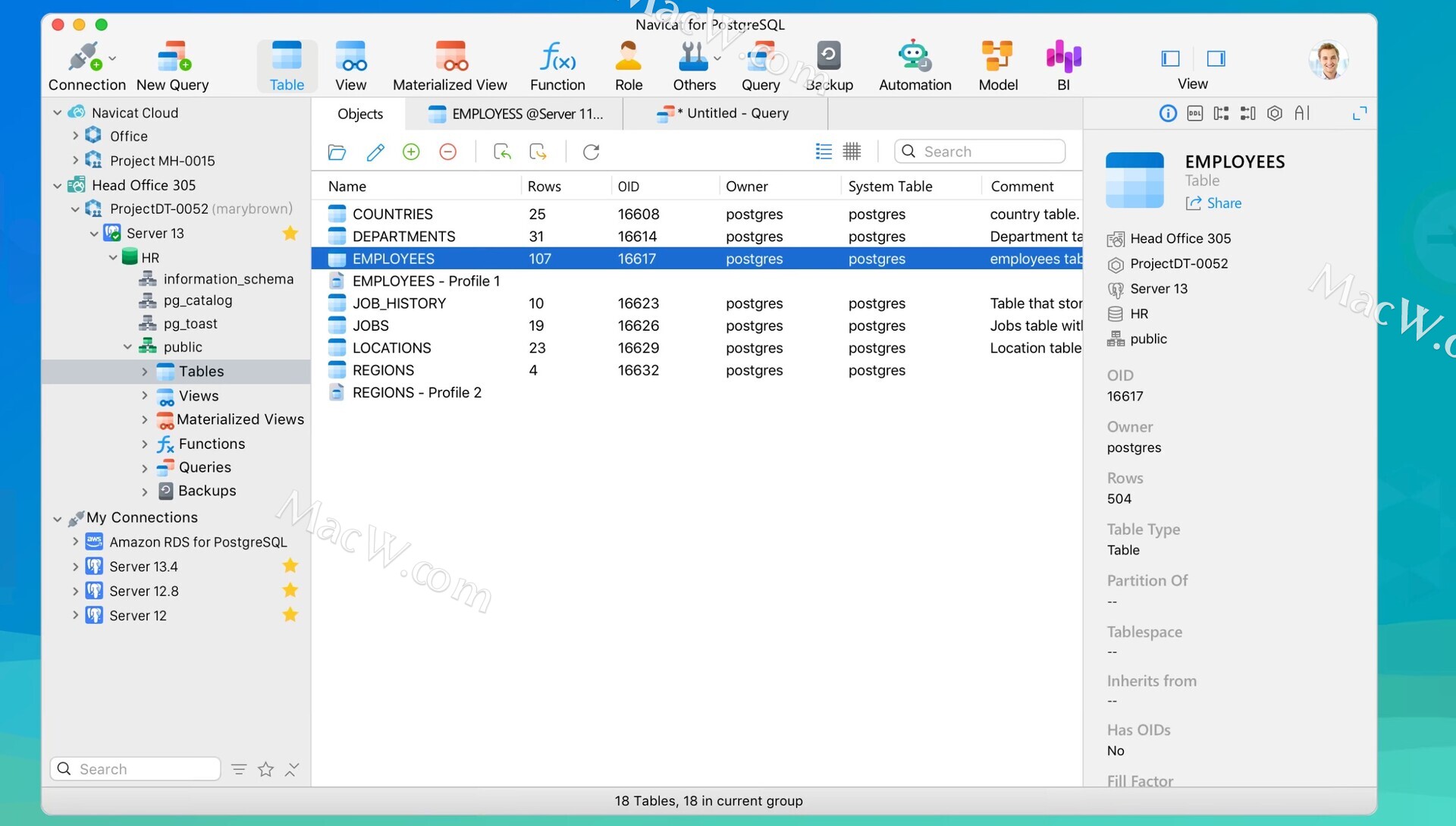This screenshot has height=826, width=1456.
Task: Open the Function toolbar icon
Action: (557, 67)
